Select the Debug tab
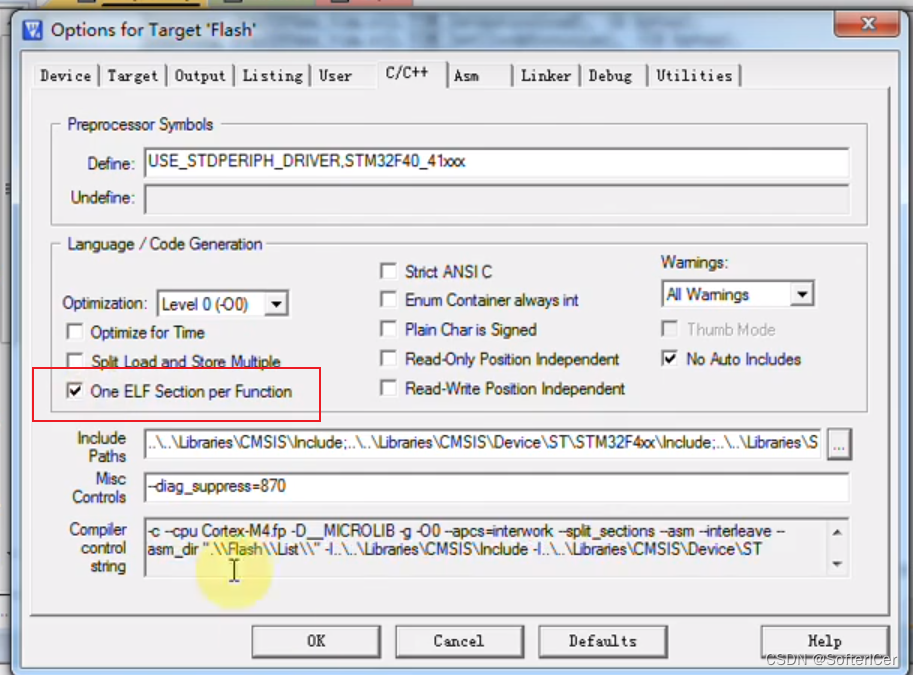Viewport: 913px width, 675px height. [611, 74]
